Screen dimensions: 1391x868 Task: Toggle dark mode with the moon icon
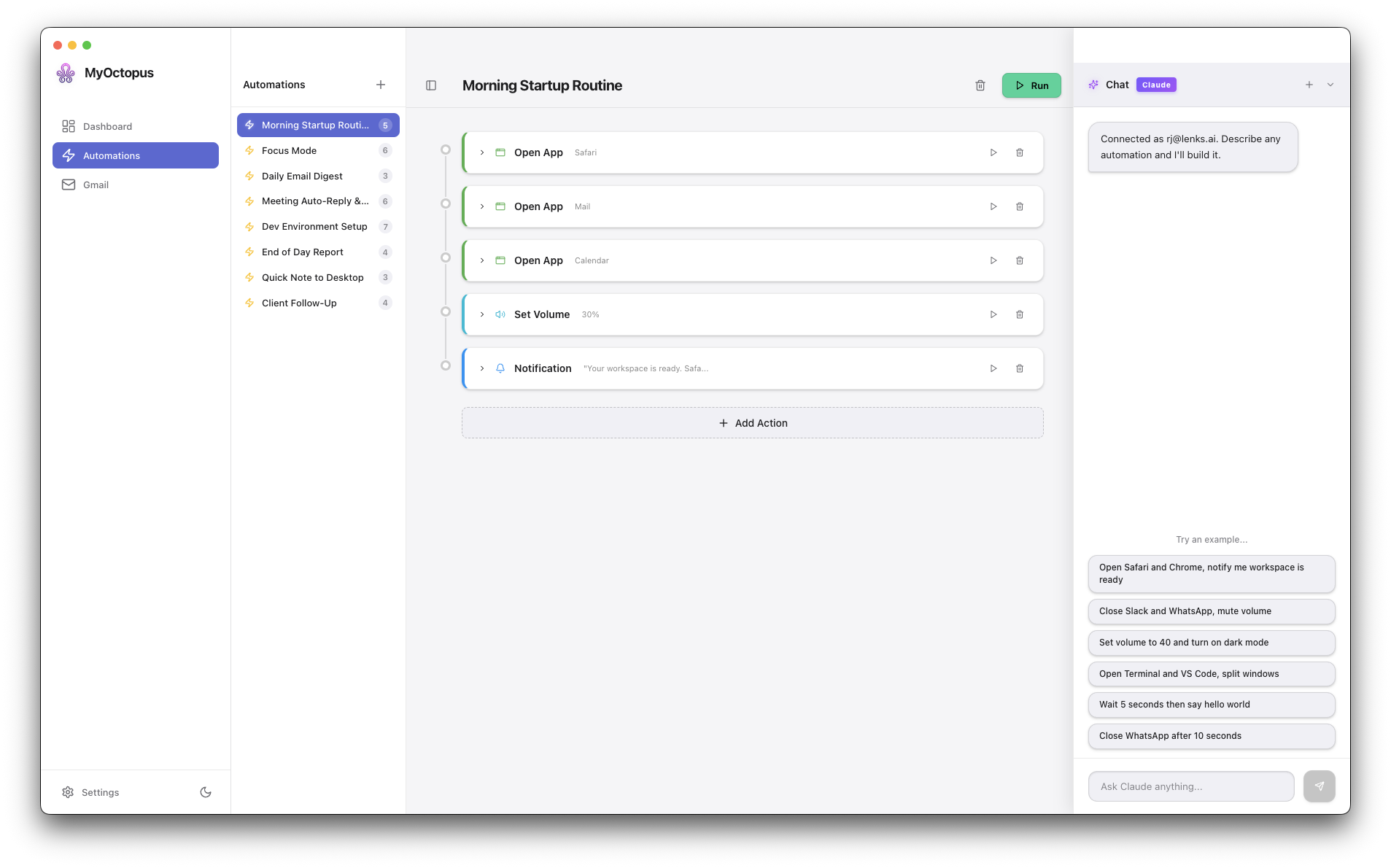205,791
